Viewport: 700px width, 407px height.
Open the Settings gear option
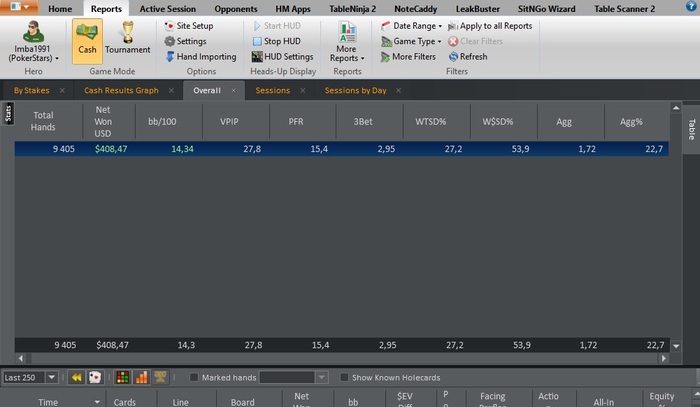click(x=185, y=41)
